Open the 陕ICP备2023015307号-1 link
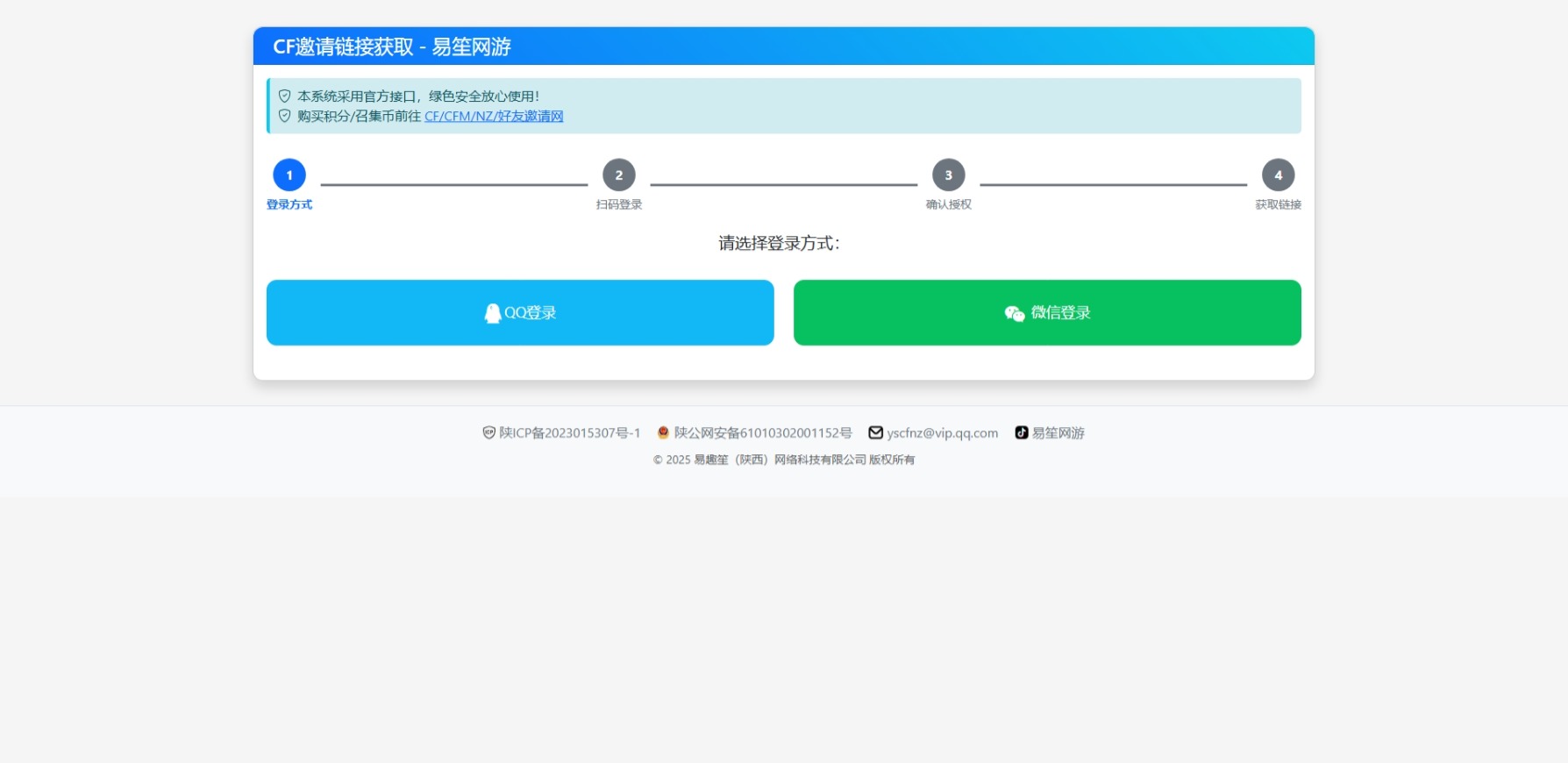Viewport: 1568px width, 763px height. (570, 433)
